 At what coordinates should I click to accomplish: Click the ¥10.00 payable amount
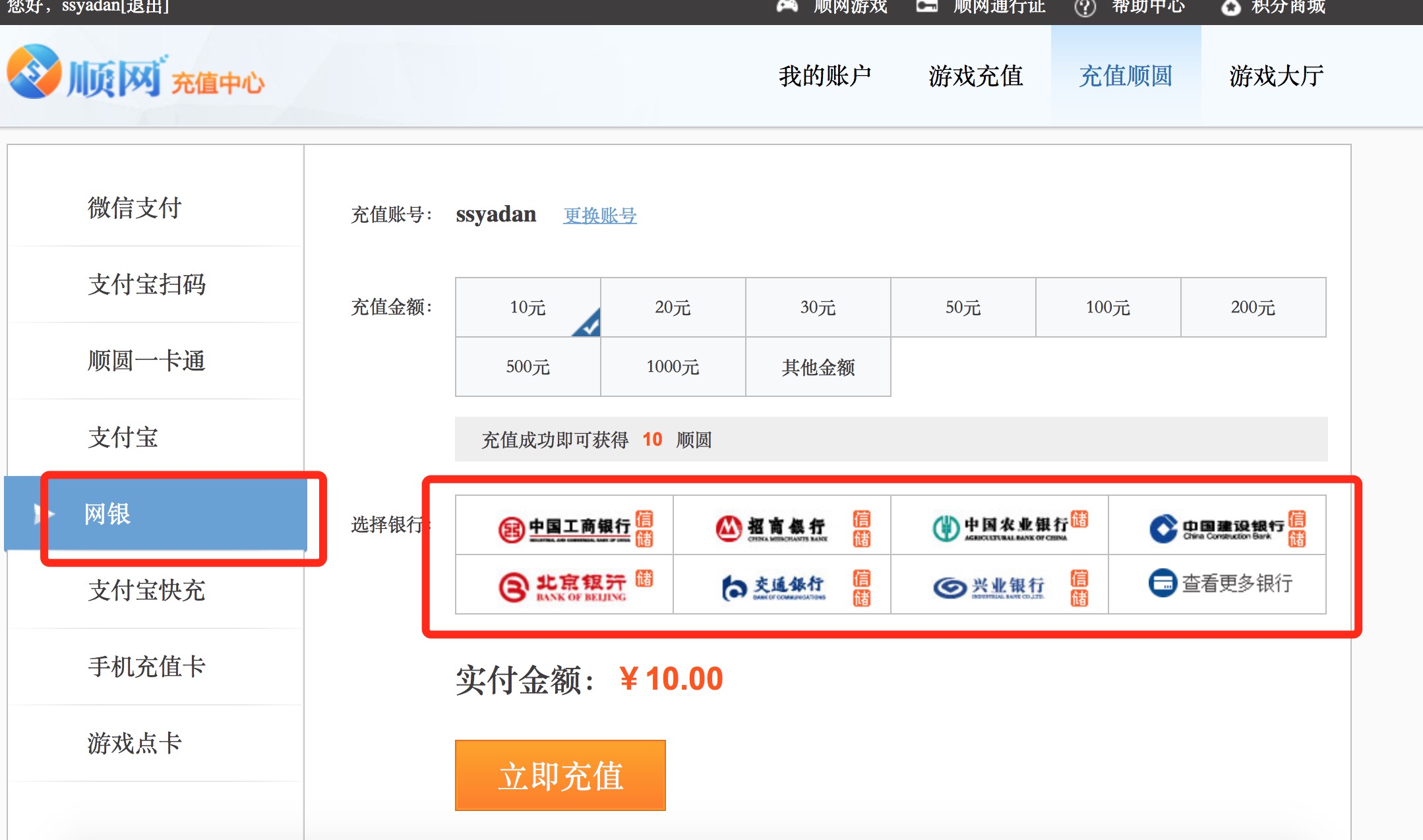point(671,679)
